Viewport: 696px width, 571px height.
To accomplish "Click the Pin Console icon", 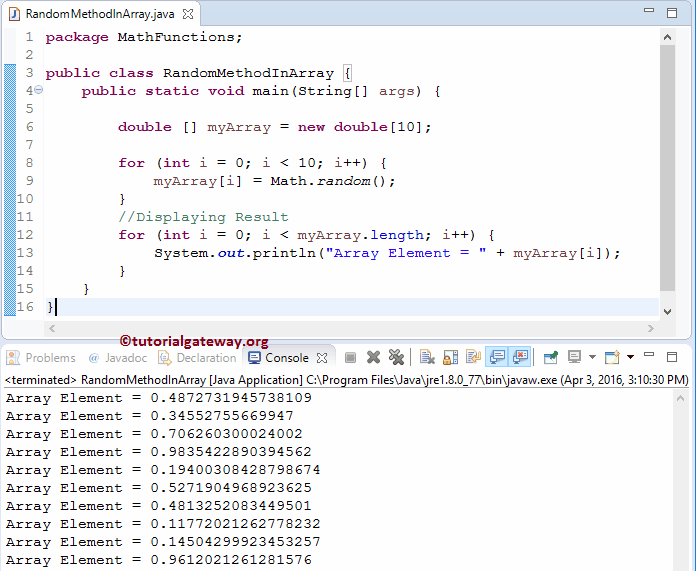I will tap(550, 357).
